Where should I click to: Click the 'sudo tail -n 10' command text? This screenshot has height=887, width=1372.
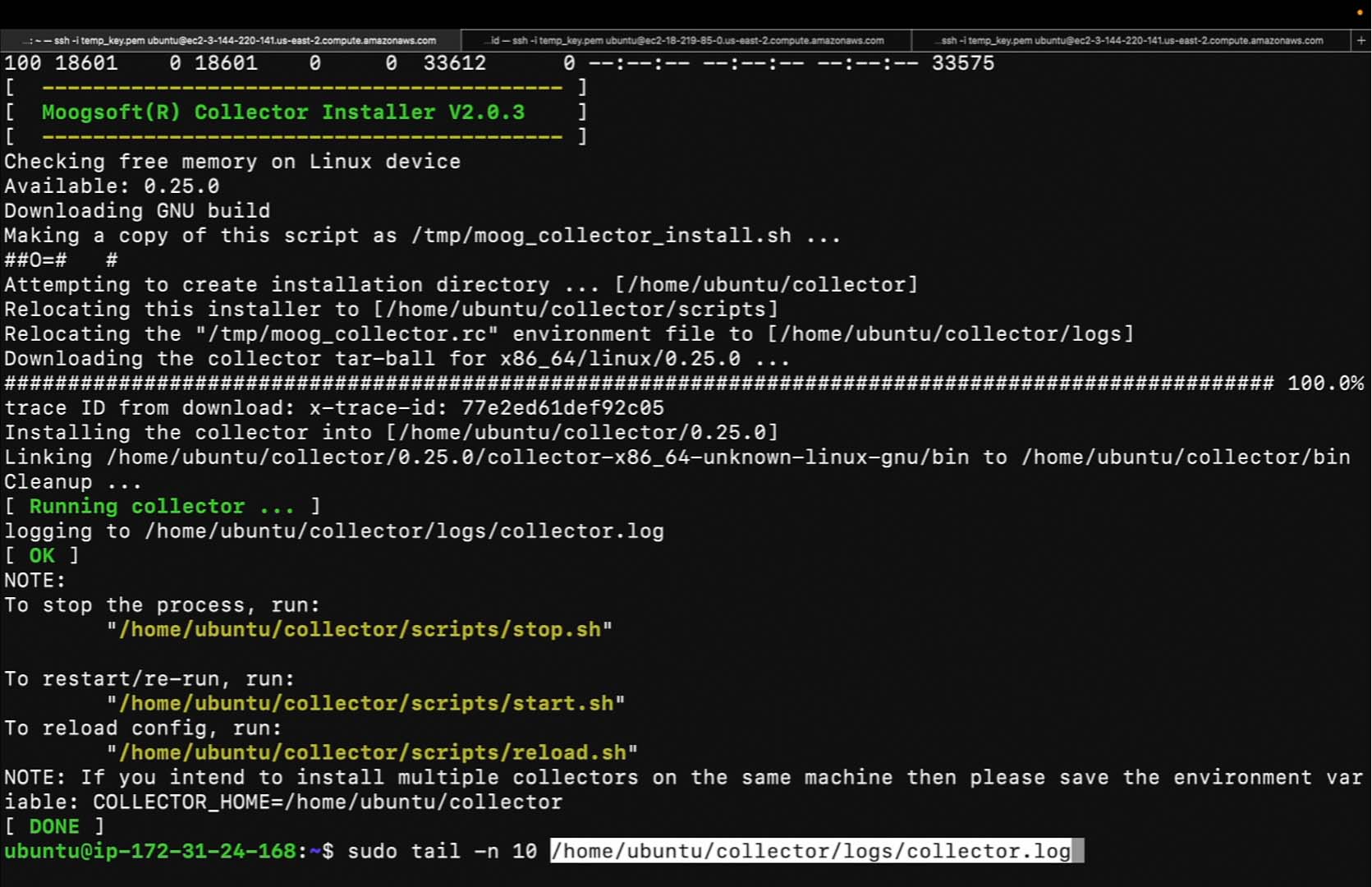click(442, 851)
